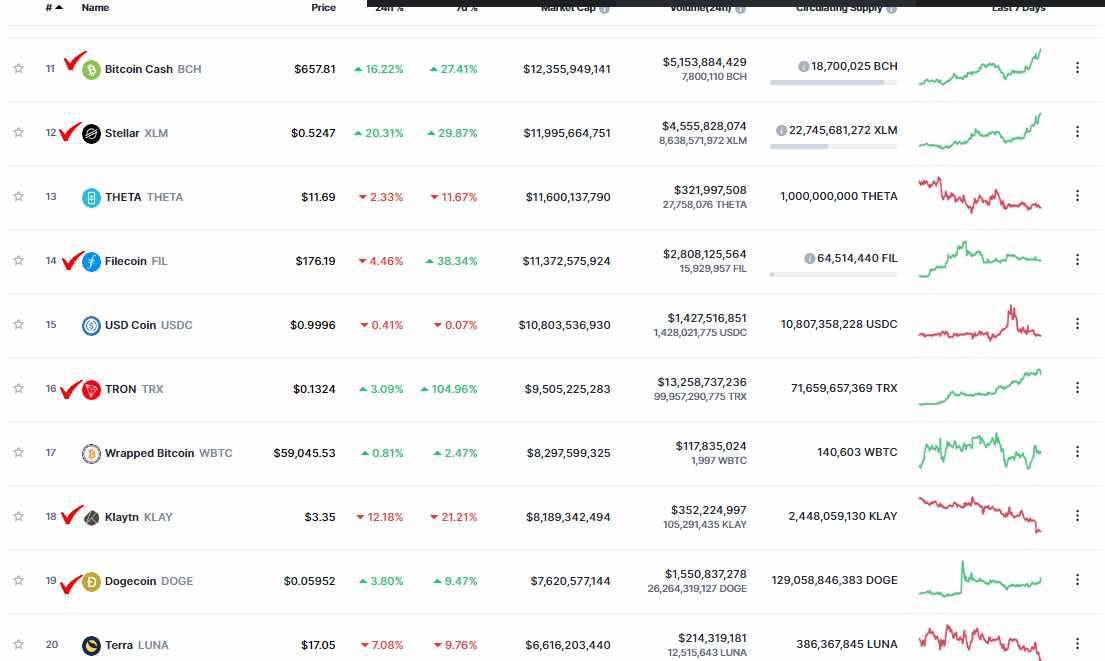Click the Wrapped Bitcoin logo icon

tap(91, 453)
